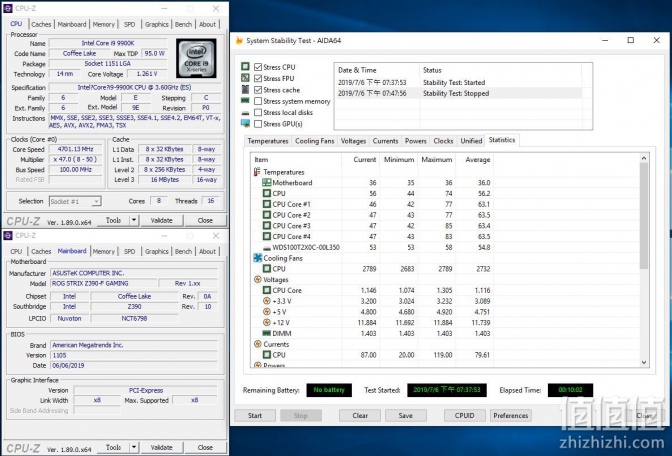Open the Unified tab
Viewport: 672px width, 456px height.
(x=471, y=141)
